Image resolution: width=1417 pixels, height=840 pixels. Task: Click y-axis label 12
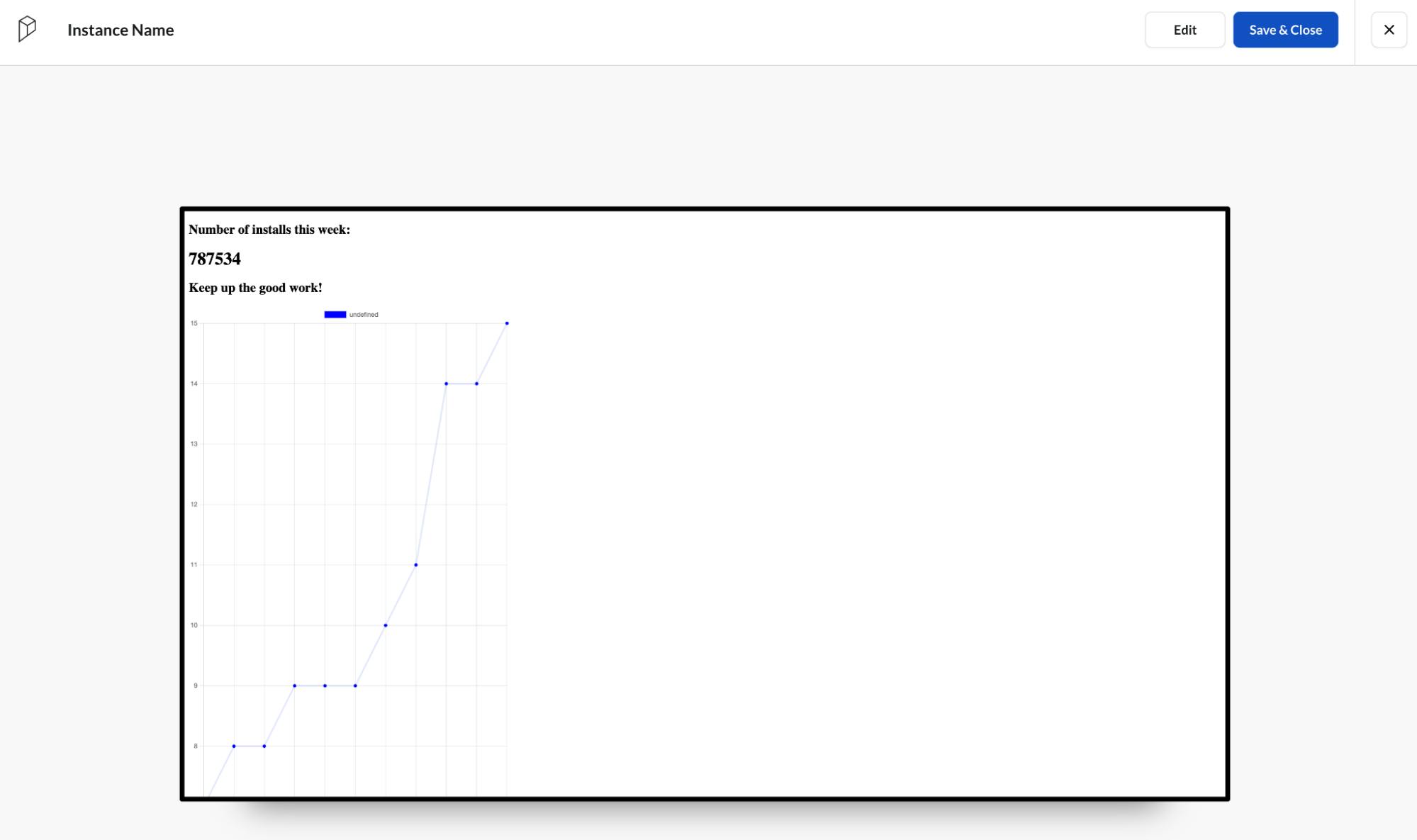[194, 505]
